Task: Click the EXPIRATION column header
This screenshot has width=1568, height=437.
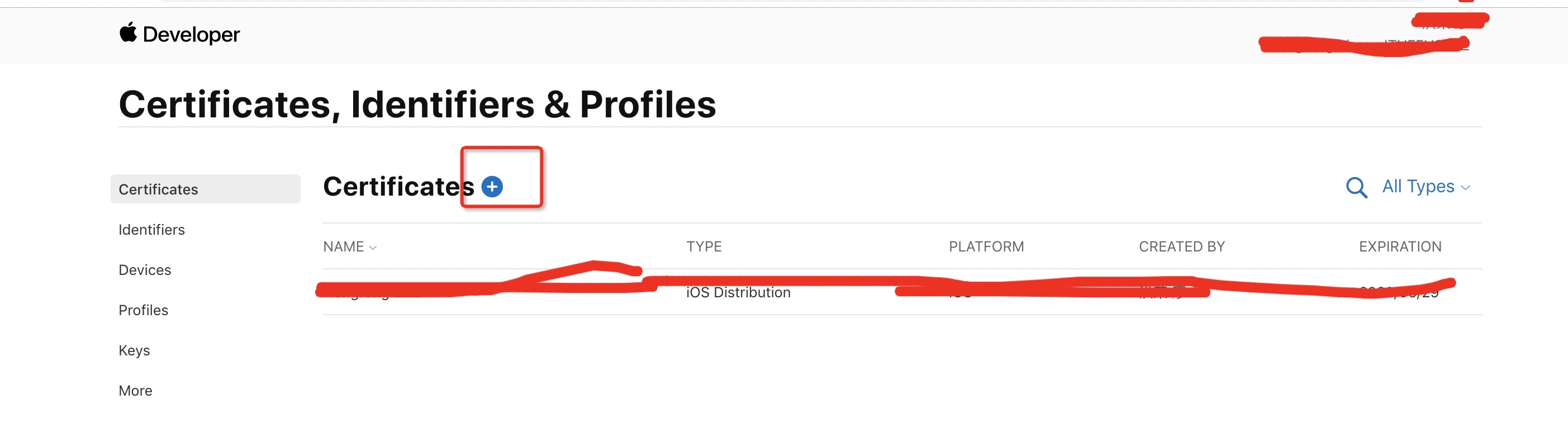Action: pyautogui.click(x=1400, y=246)
